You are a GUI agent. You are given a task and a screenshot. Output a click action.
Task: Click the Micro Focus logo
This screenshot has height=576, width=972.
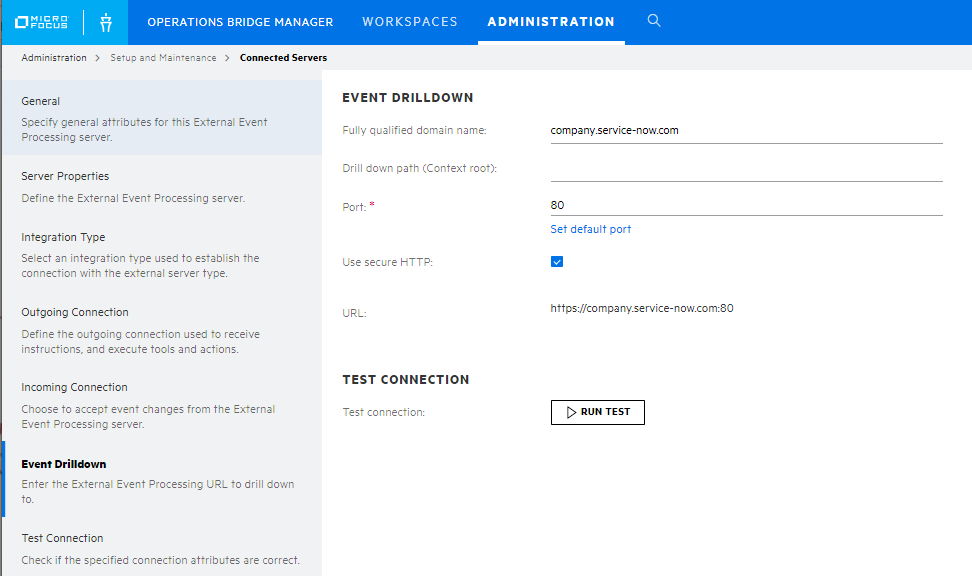click(x=41, y=22)
